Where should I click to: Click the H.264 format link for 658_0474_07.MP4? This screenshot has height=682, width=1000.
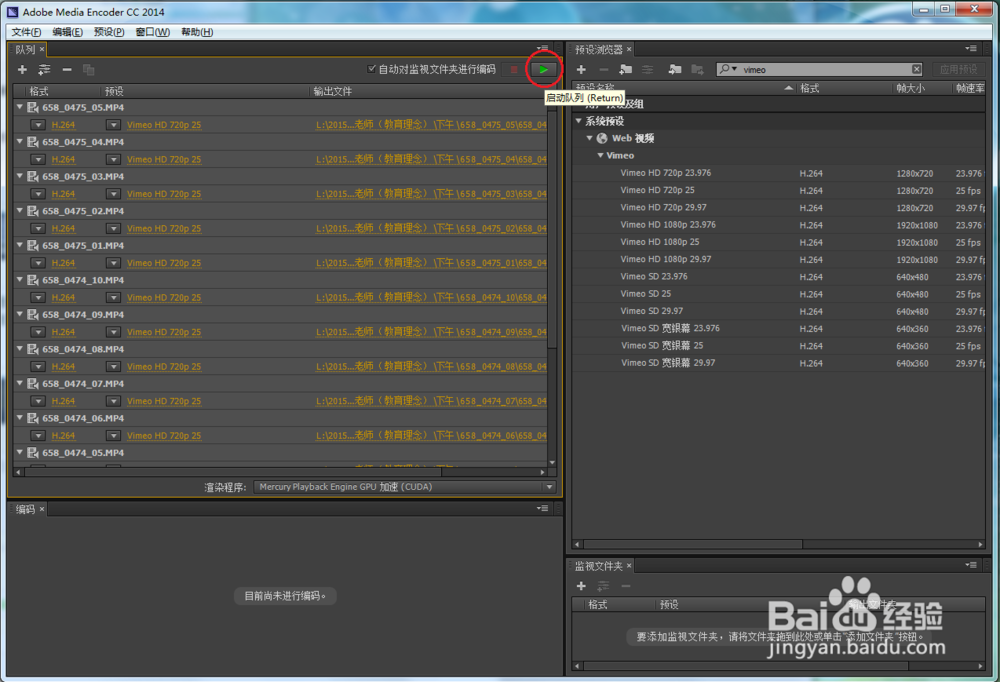pos(63,401)
